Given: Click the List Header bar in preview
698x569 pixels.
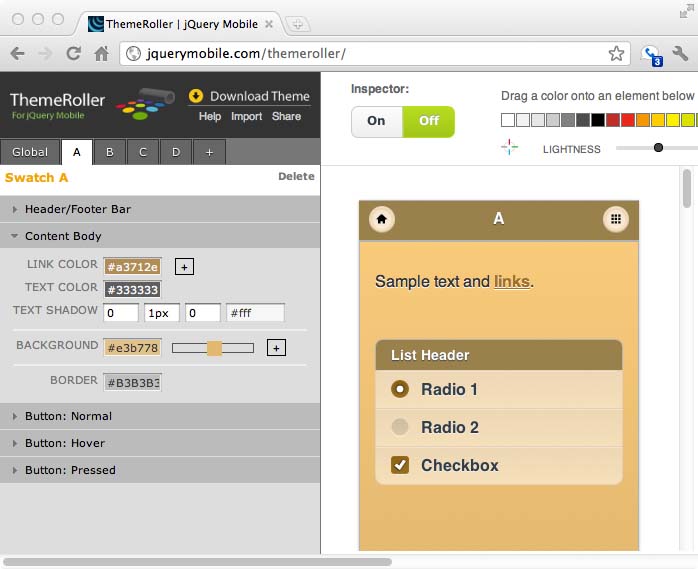Looking at the screenshot, I should [x=499, y=355].
